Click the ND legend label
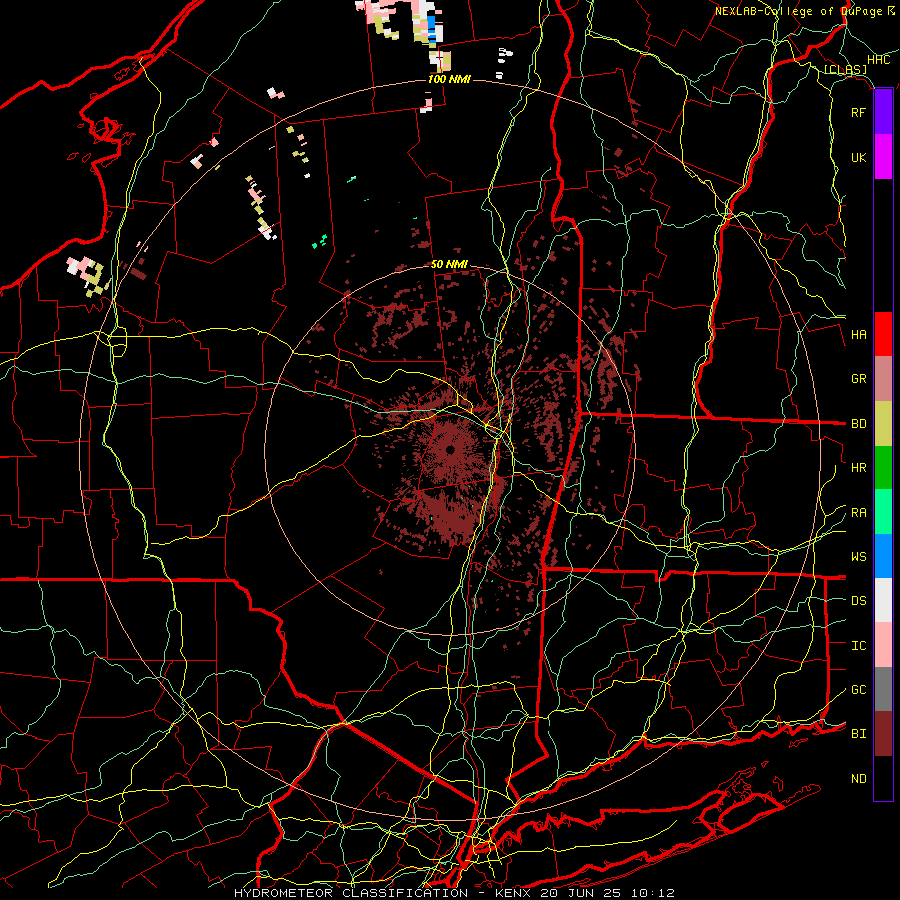 click(x=858, y=779)
